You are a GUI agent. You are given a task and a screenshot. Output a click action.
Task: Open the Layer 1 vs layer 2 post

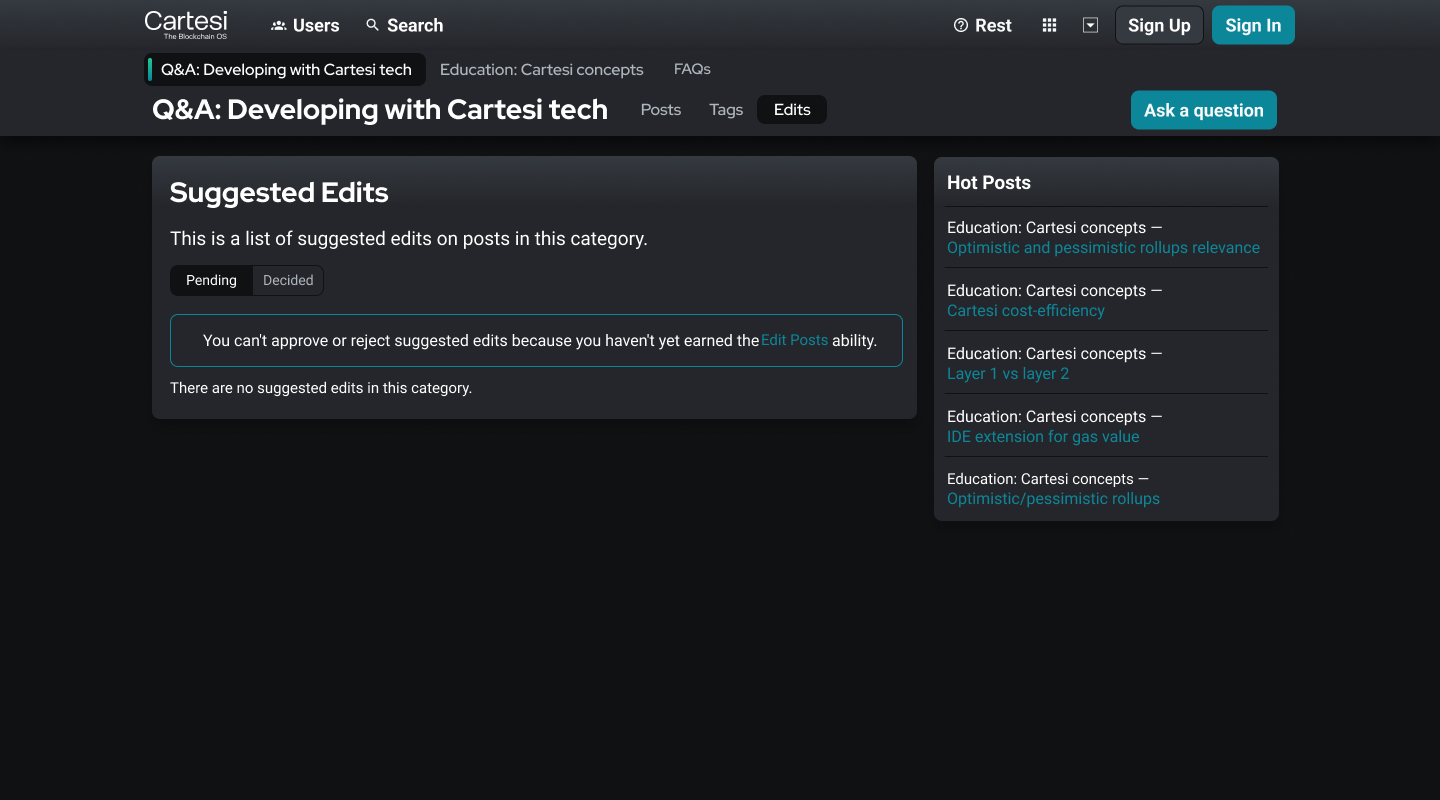(x=1007, y=374)
